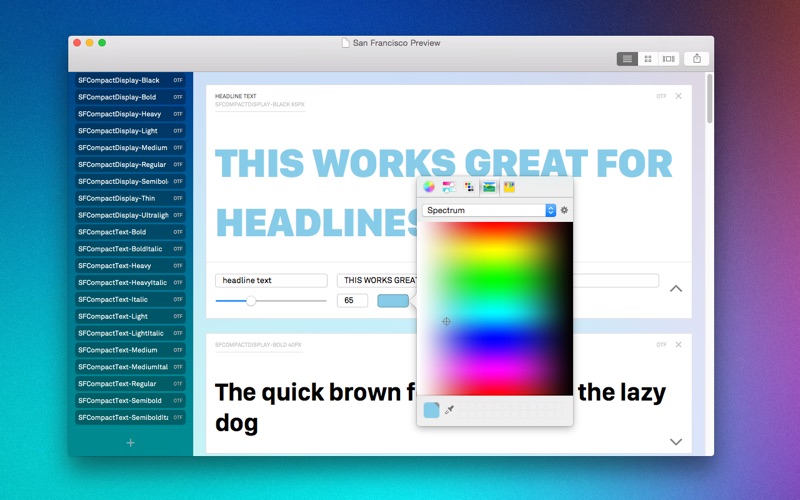
Task: Open the color palettes tab icon
Action: (469, 187)
